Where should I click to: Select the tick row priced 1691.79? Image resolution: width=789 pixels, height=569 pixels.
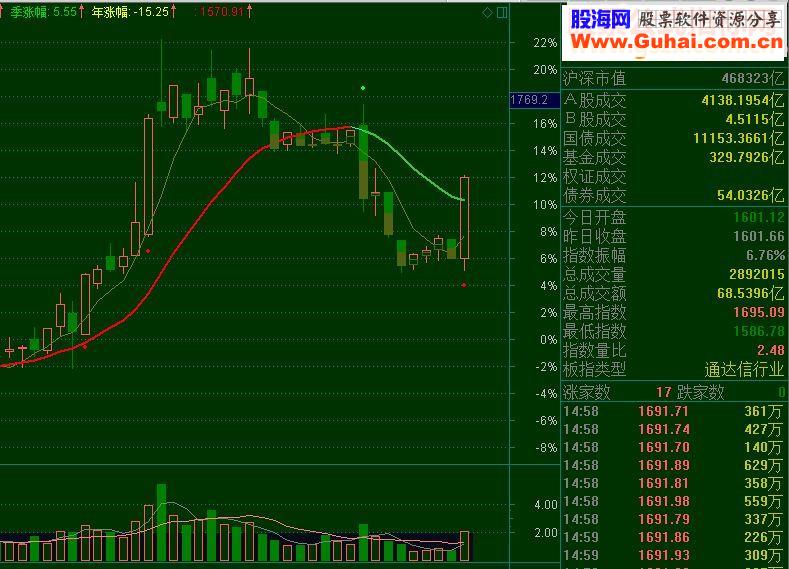pyautogui.click(x=674, y=519)
